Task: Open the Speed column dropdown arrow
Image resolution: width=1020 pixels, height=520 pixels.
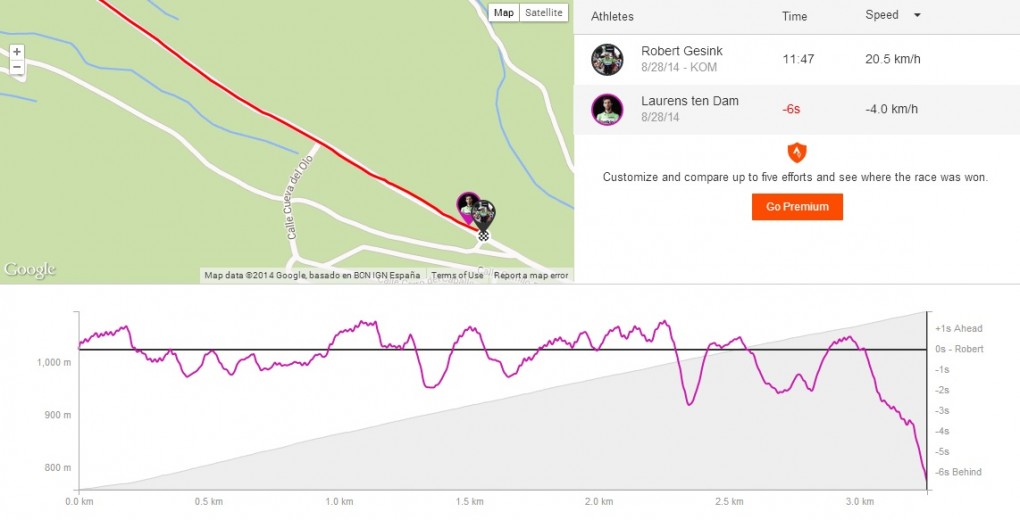Action: (917, 16)
